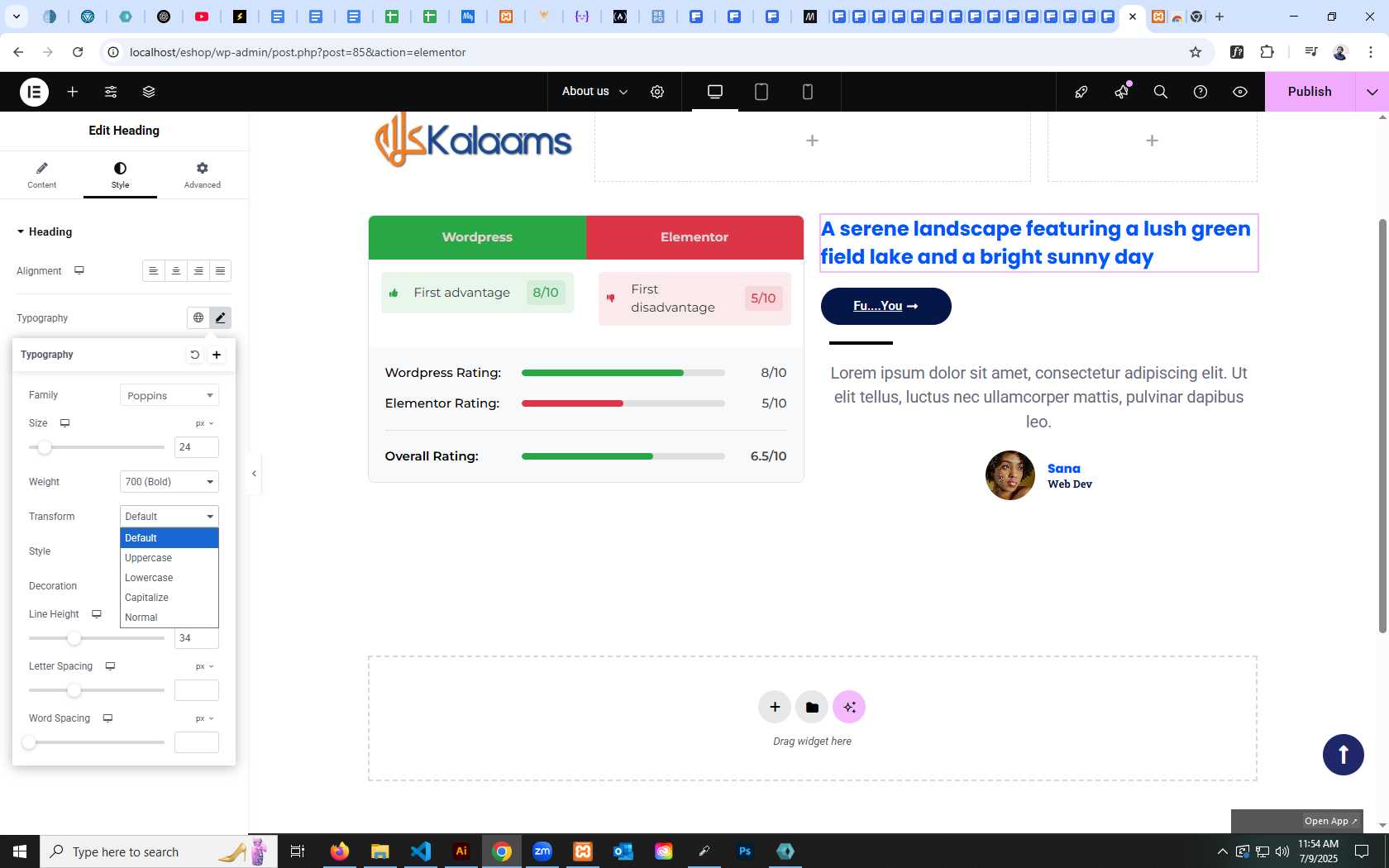Viewport: 1389px width, 868px height.
Task: Set alignment to center
Action: (x=176, y=271)
